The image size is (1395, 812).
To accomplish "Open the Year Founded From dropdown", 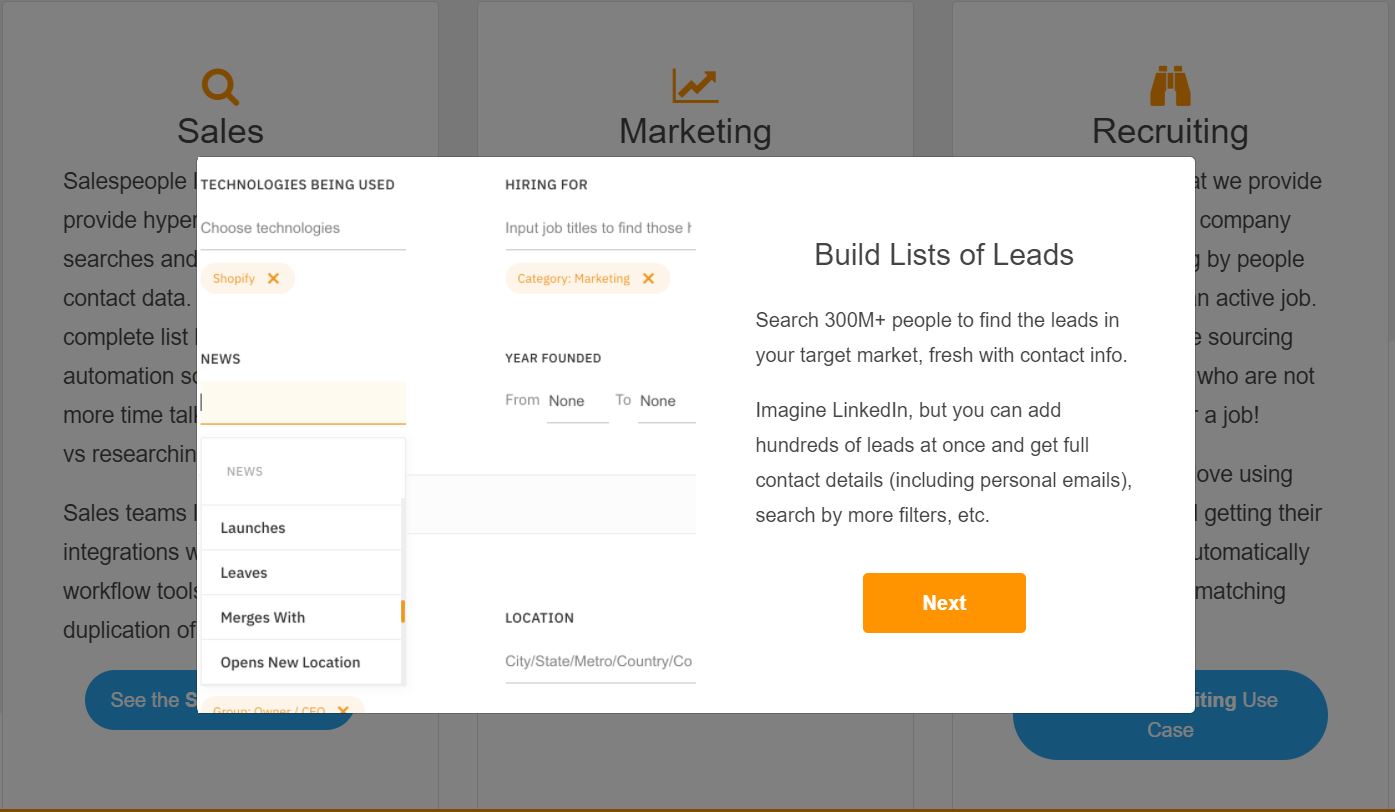I will point(577,401).
